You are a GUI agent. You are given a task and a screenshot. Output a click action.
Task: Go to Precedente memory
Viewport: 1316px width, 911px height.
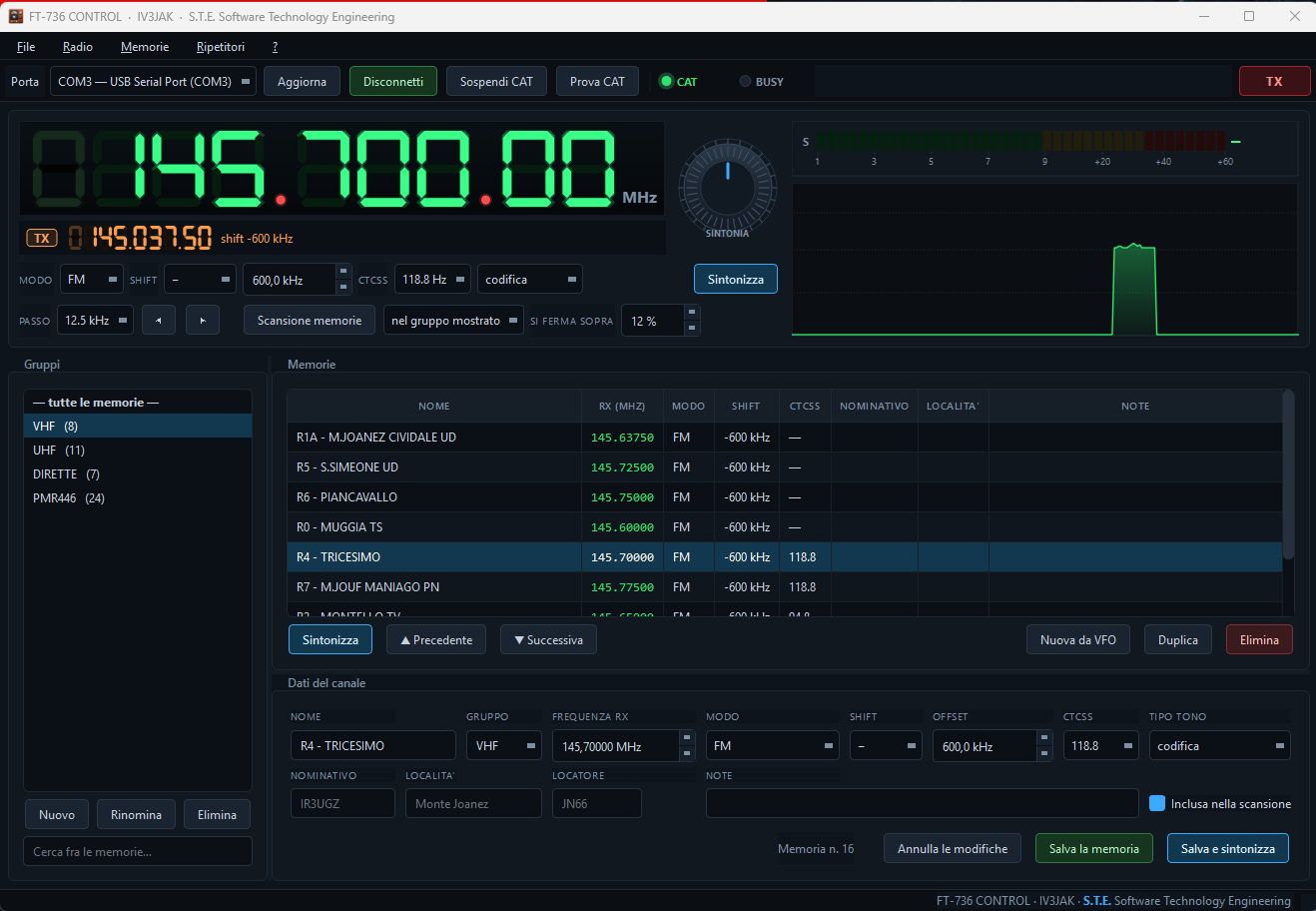pos(436,640)
